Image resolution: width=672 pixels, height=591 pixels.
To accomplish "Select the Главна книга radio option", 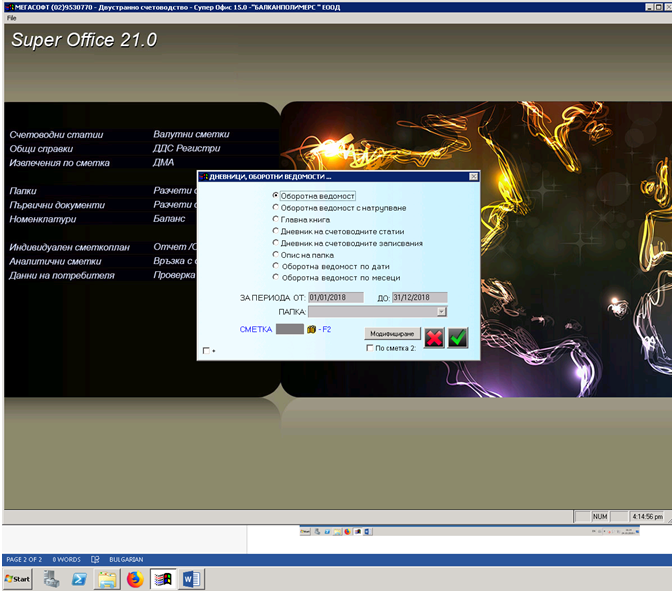I will [x=276, y=219].
